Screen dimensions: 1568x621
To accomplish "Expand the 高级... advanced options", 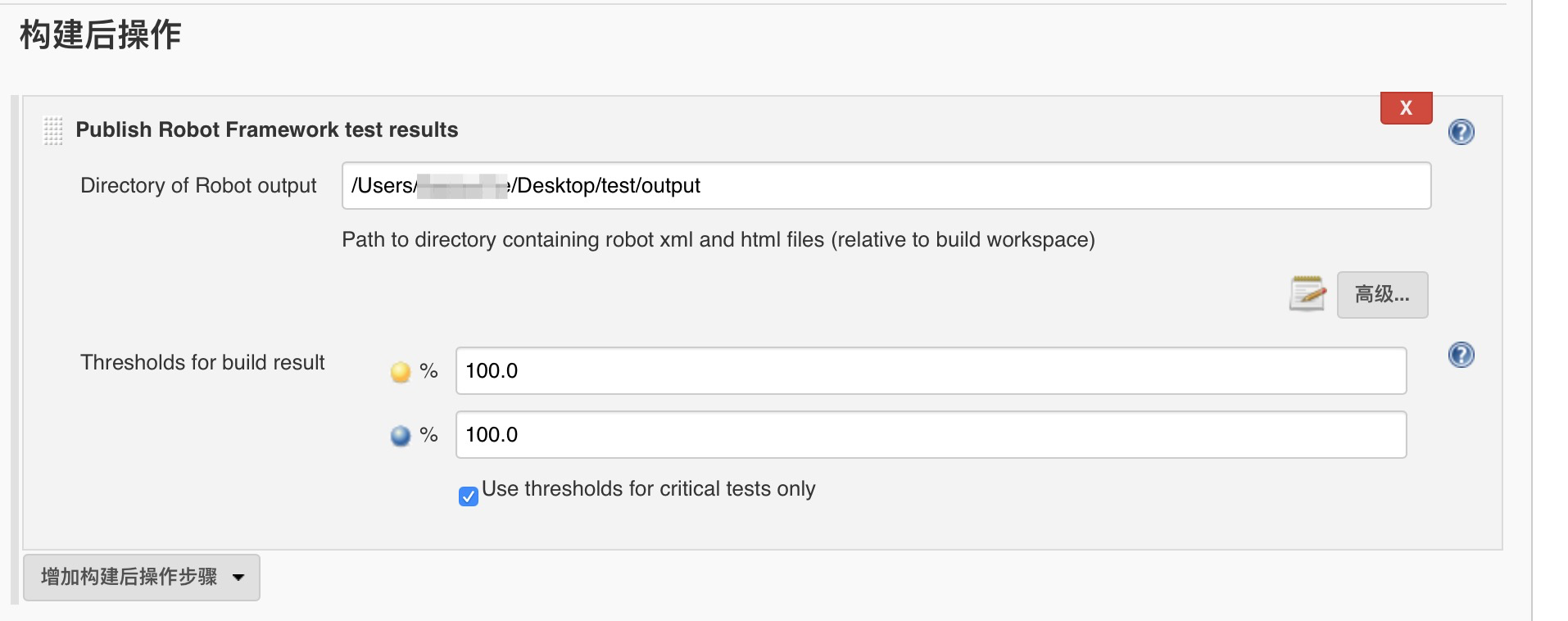I will 1382,295.
